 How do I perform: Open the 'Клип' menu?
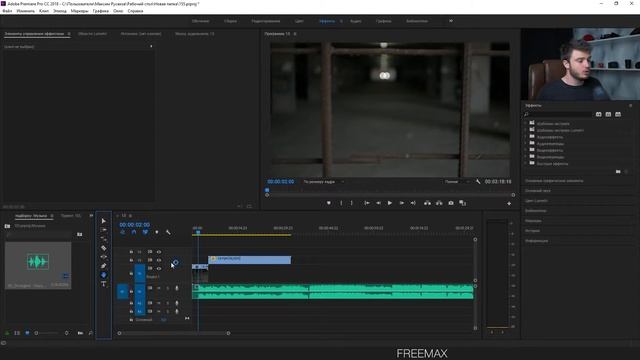coord(44,11)
